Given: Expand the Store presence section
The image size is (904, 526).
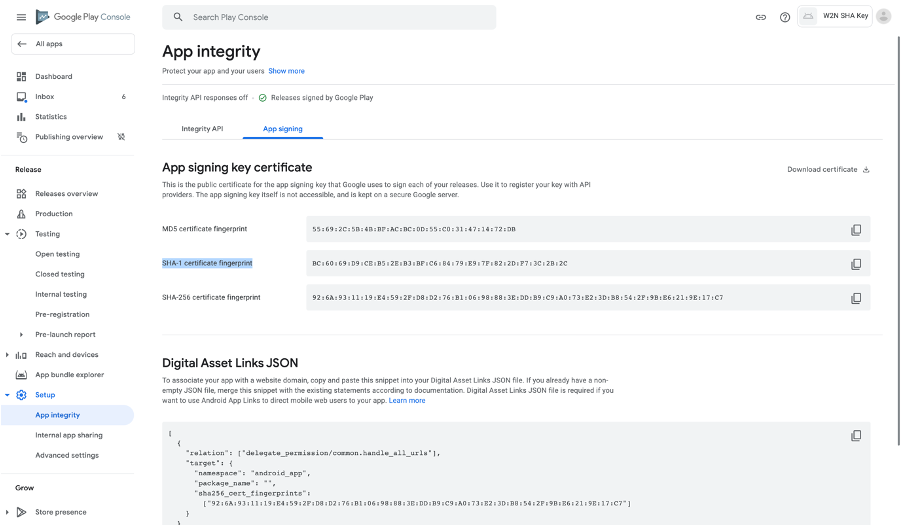Looking at the screenshot, I should coord(8,512).
